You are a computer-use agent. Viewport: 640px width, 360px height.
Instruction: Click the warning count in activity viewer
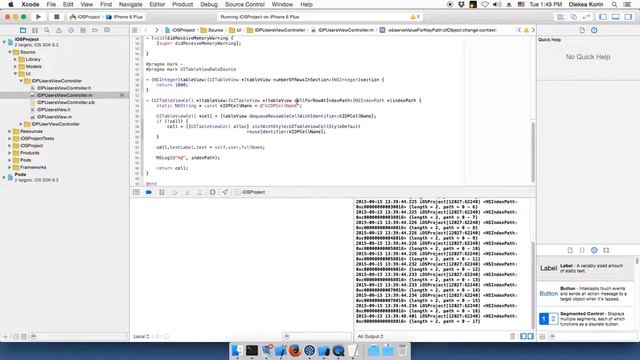coord(415,17)
